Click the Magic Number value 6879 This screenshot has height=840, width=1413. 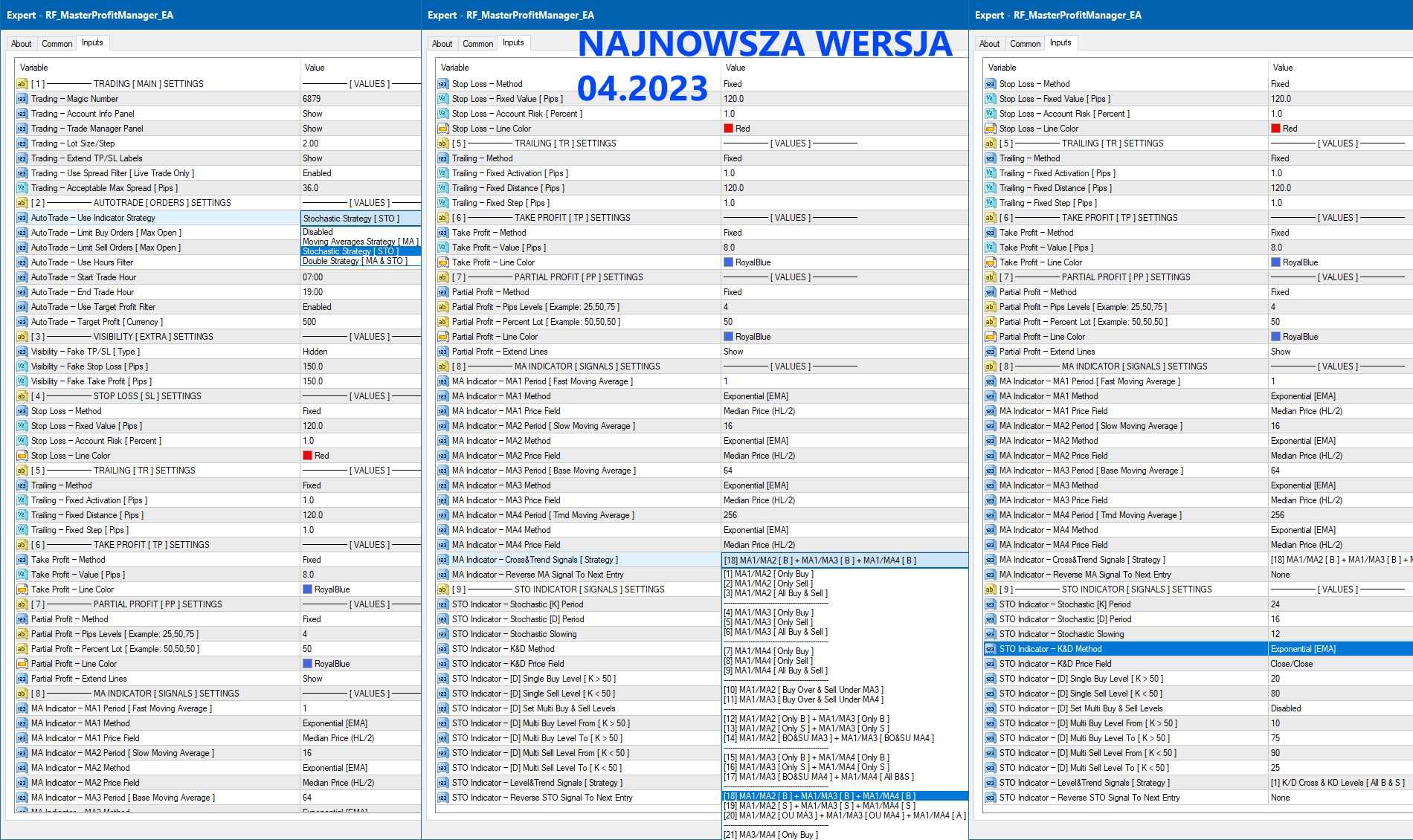312,99
